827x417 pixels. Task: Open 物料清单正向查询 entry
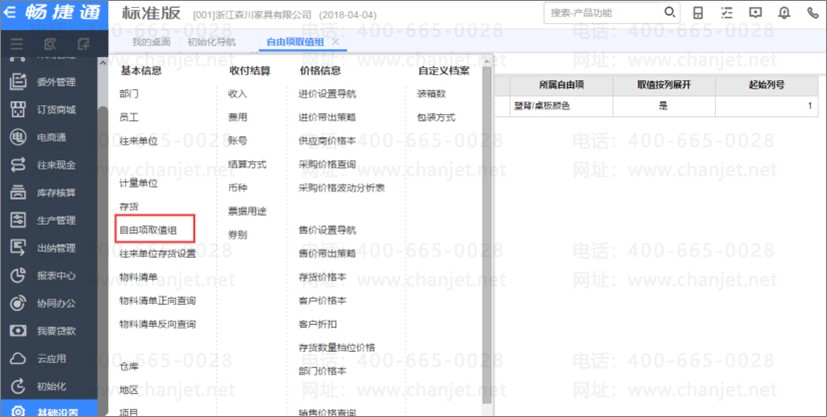158,300
